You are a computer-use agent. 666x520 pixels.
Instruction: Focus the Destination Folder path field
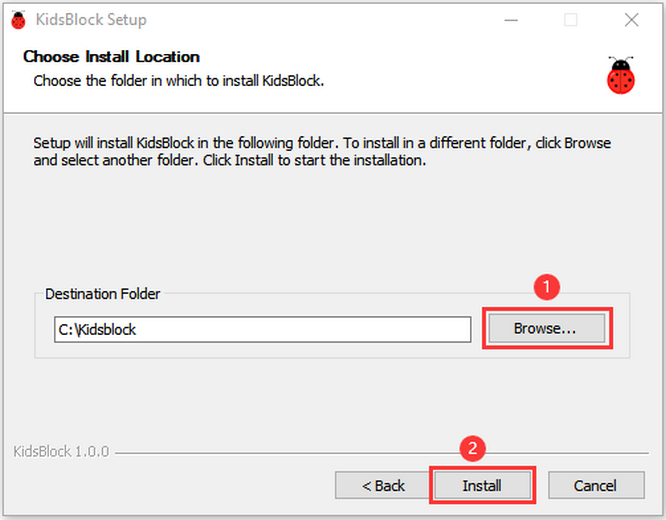click(262, 329)
